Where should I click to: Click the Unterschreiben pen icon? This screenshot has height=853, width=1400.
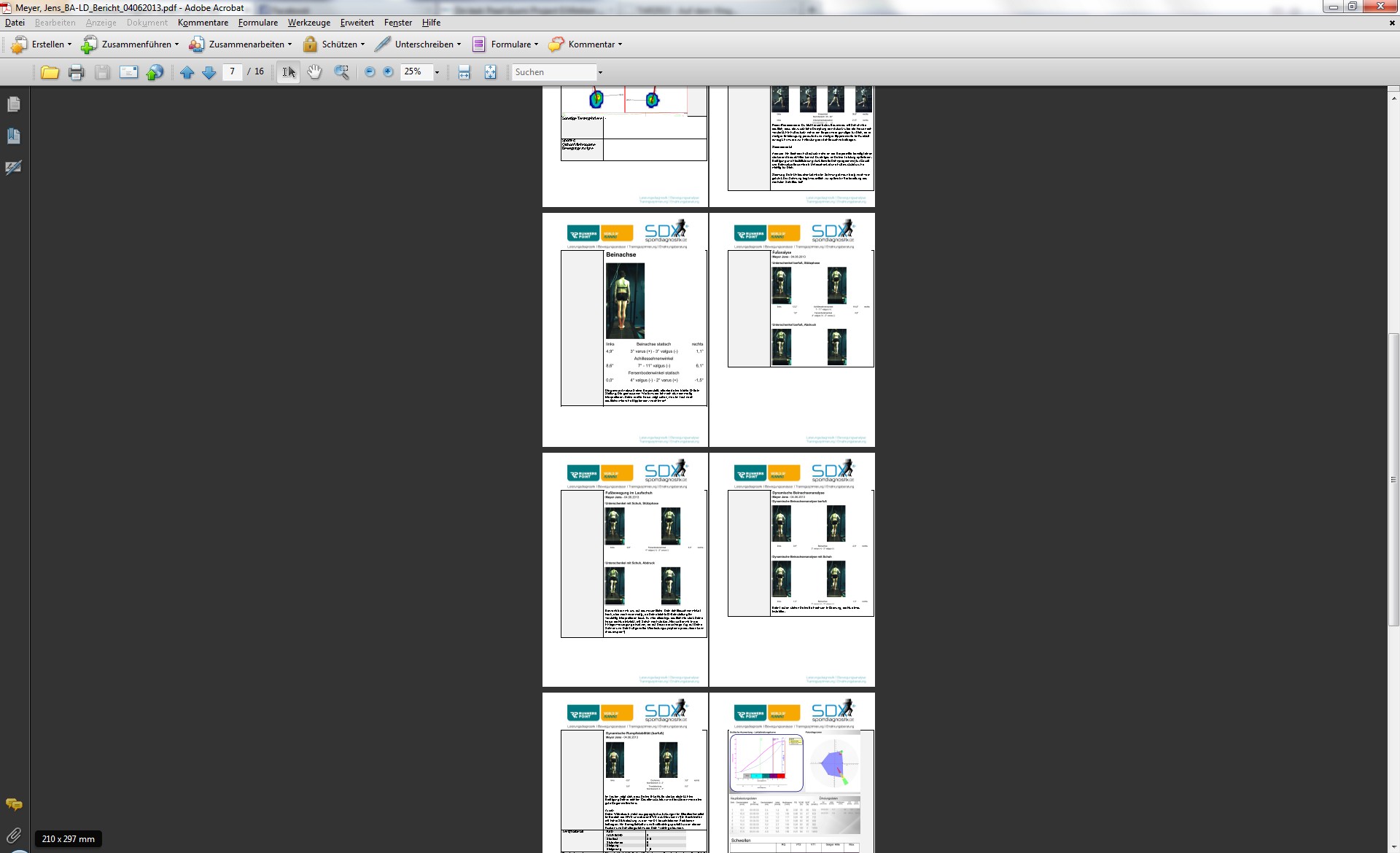tap(382, 44)
